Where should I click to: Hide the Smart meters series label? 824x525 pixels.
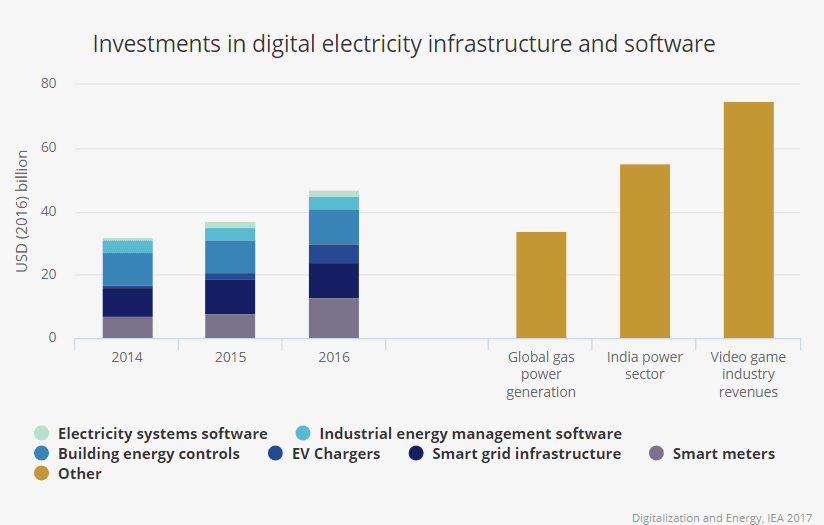[723, 454]
